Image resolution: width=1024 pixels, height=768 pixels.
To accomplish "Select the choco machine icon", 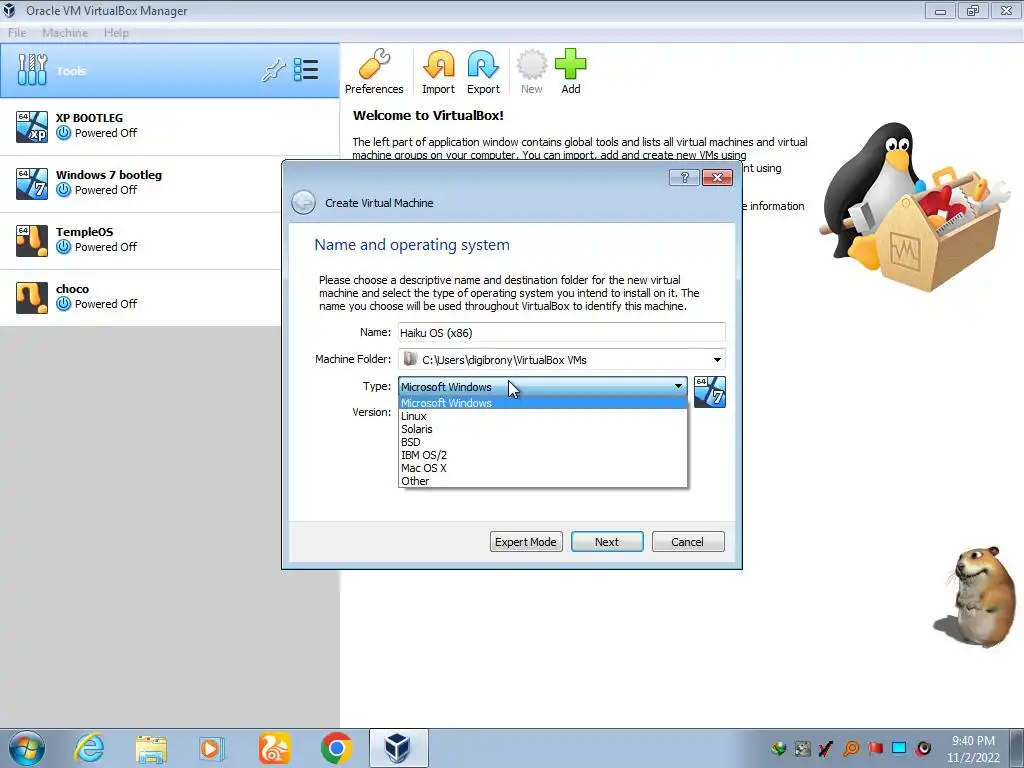I will [x=32, y=298].
